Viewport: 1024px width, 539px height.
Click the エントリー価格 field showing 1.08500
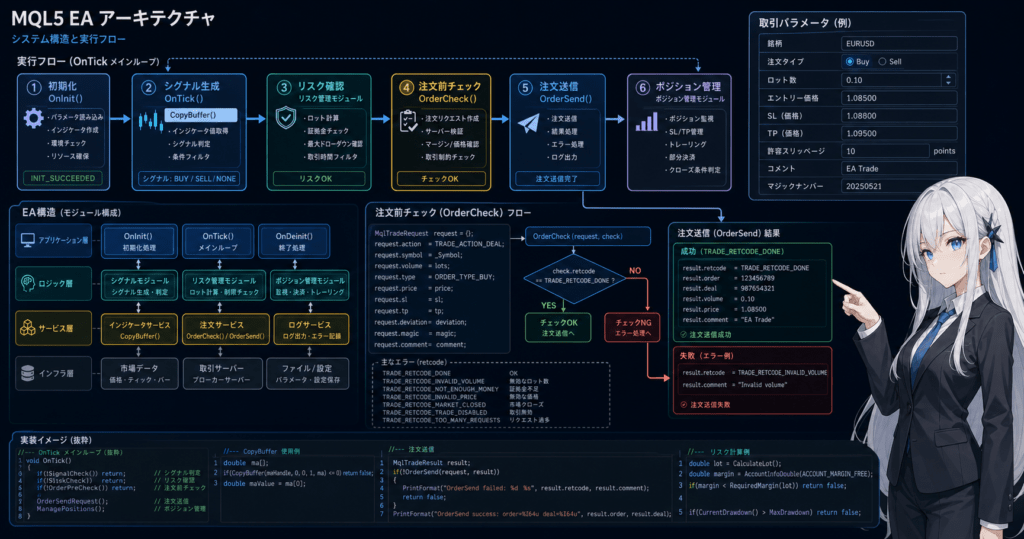coord(899,98)
